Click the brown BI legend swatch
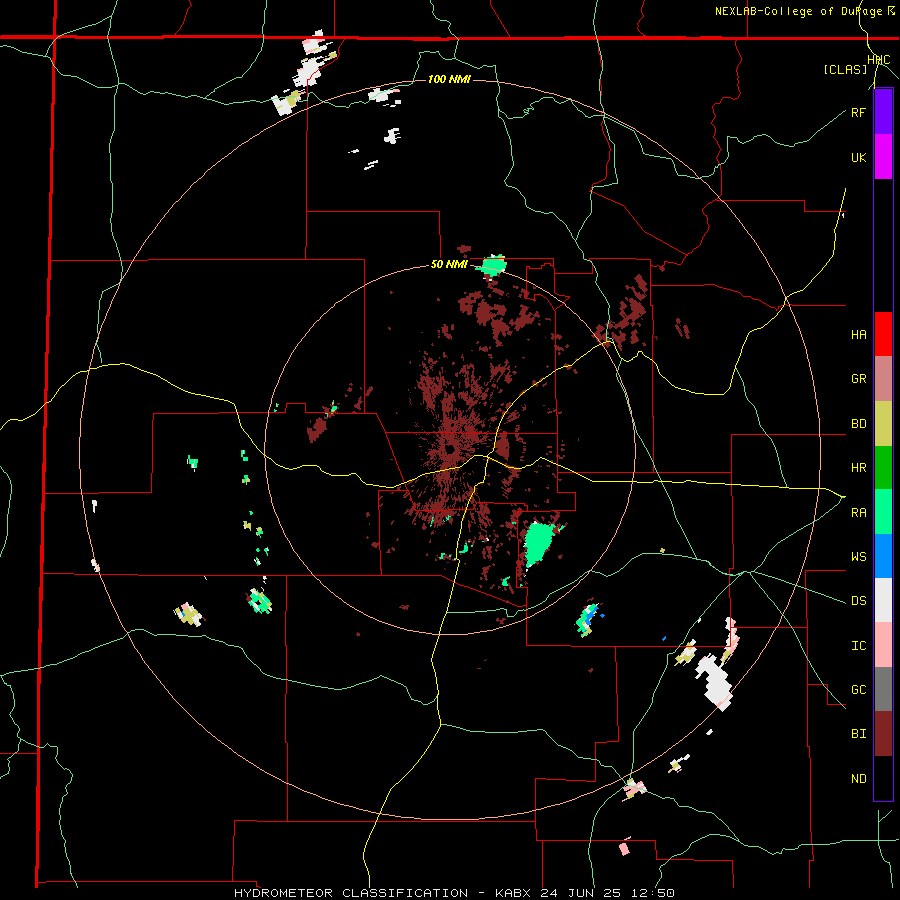This screenshot has width=900, height=900. [x=883, y=734]
